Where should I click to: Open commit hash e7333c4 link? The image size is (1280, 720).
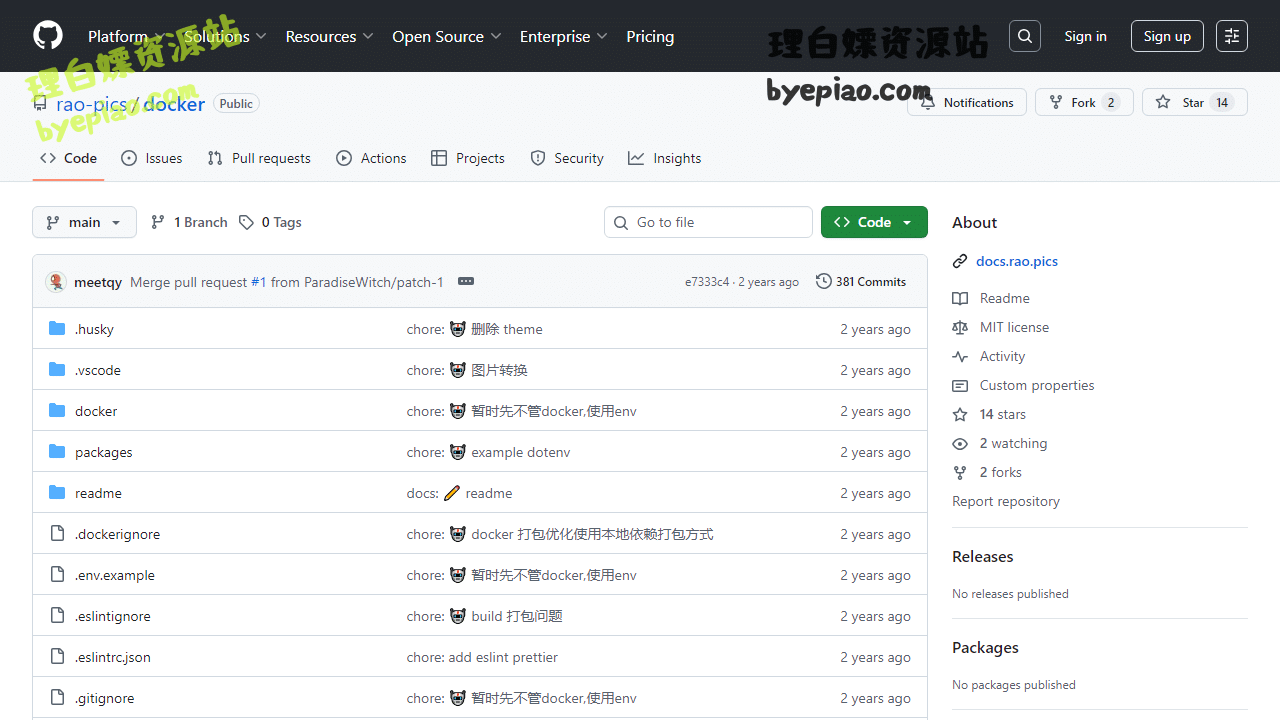pos(707,282)
